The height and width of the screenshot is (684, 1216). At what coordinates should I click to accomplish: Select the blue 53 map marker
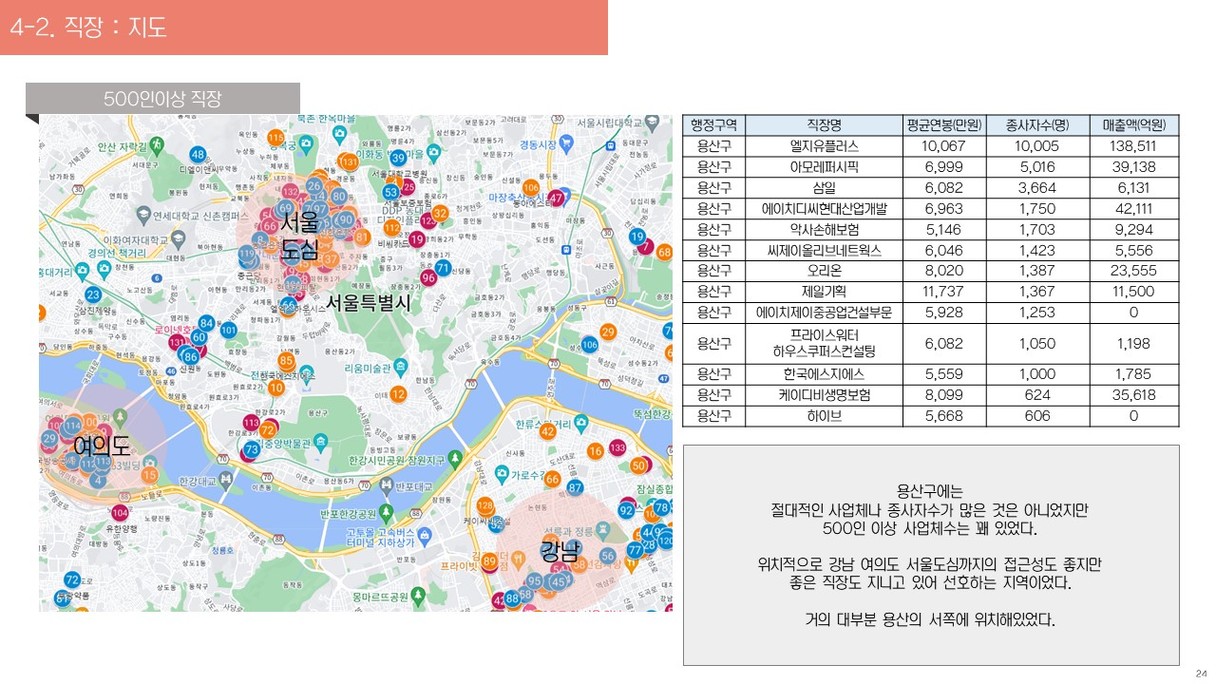[x=391, y=192]
